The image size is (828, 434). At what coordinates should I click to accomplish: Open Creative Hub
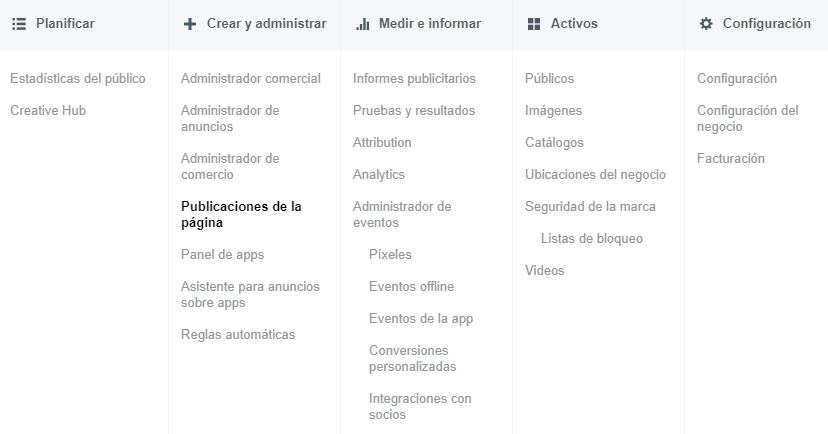coord(48,111)
